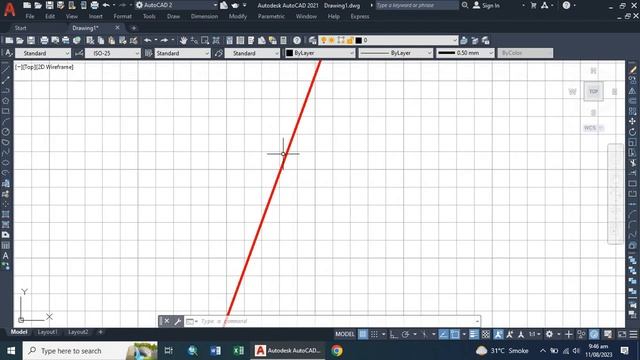
Task: Click the Redo arrow in Standard toolbar
Action: point(164,40)
